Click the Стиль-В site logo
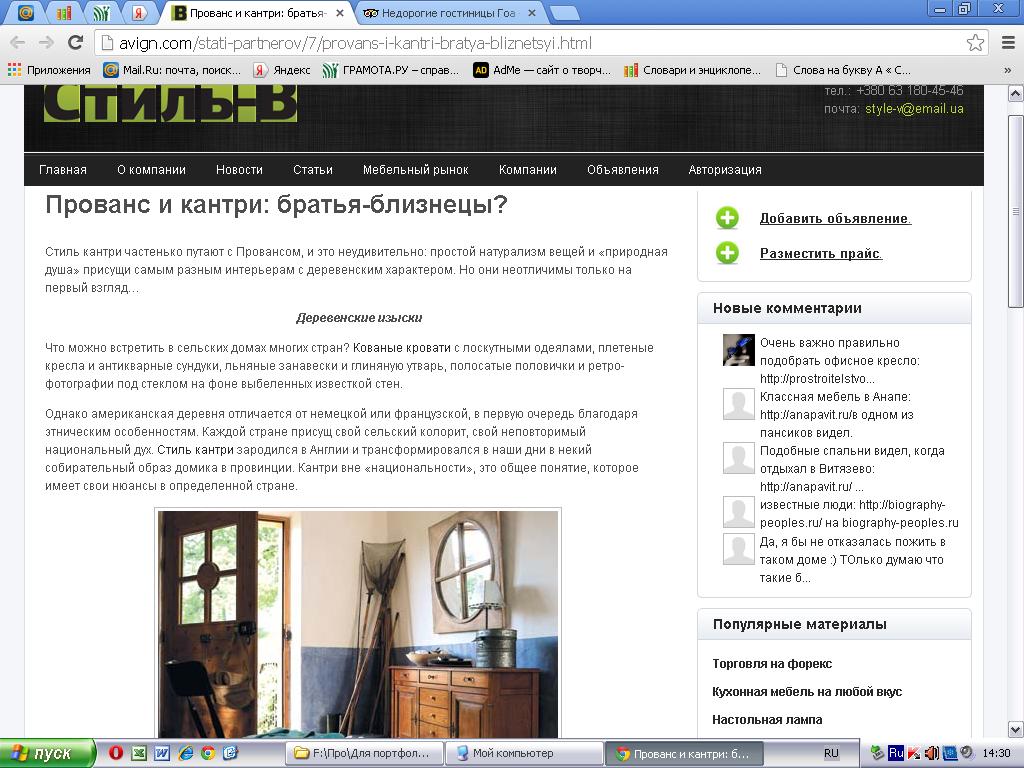This screenshot has height=768, width=1024. pyautogui.click(x=170, y=103)
